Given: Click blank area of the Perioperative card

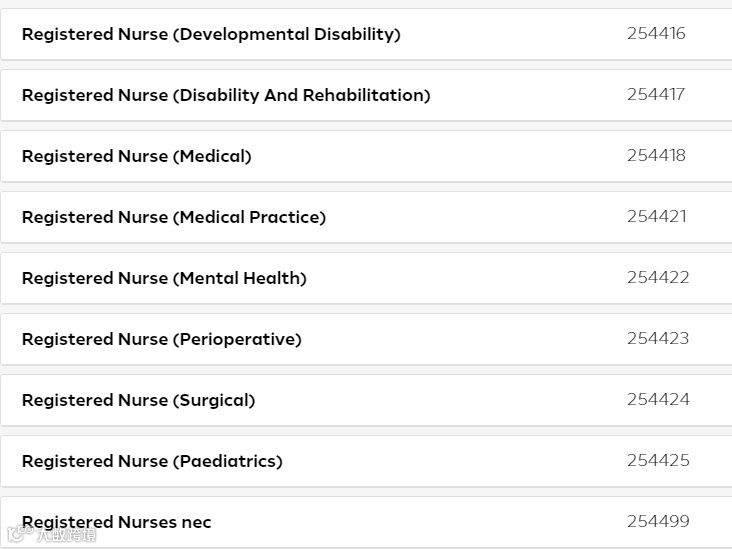Looking at the screenshot, I should [460, 340].
